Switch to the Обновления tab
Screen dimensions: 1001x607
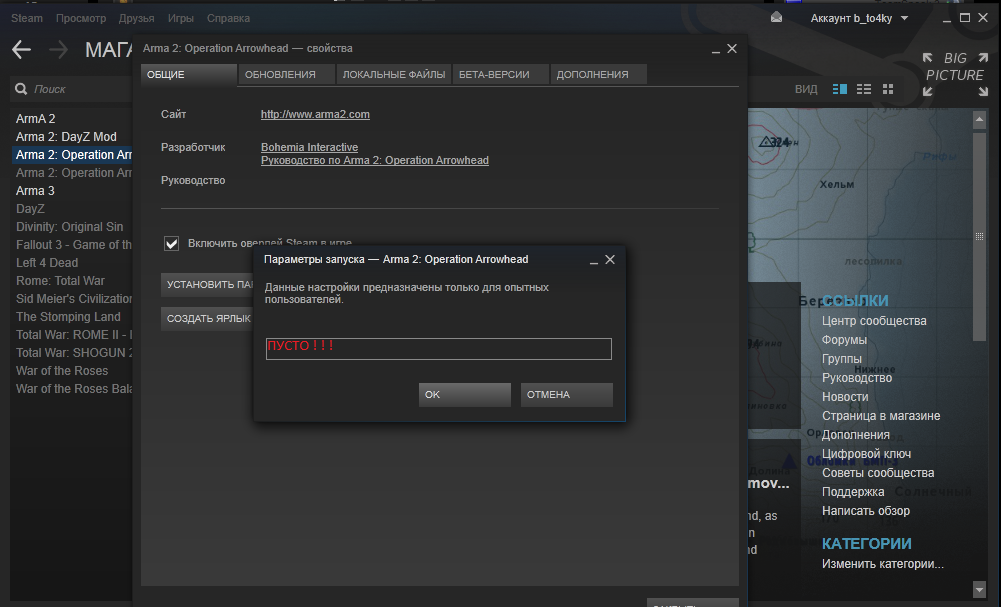tap(286, 75)
